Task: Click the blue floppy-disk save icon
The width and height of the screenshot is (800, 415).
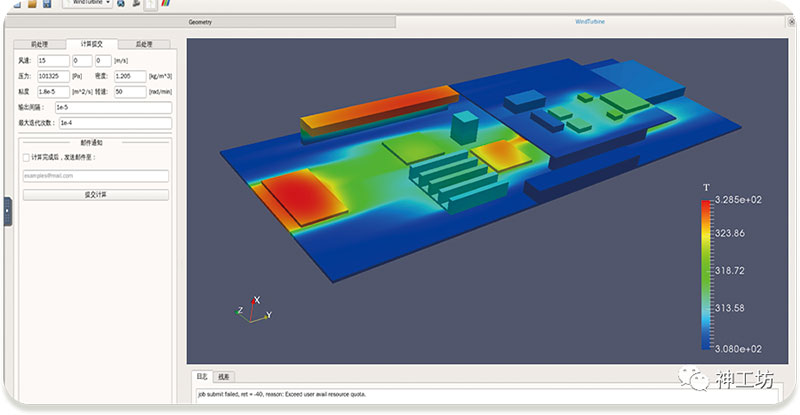Action: tap(47, 4)
